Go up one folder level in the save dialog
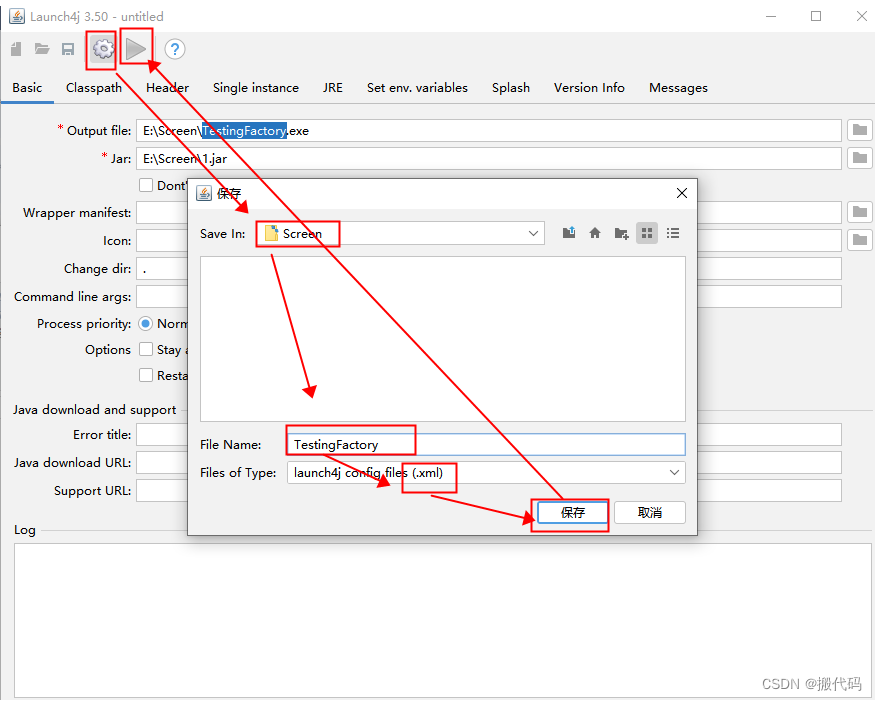877x701 pixels. point(569,233)
